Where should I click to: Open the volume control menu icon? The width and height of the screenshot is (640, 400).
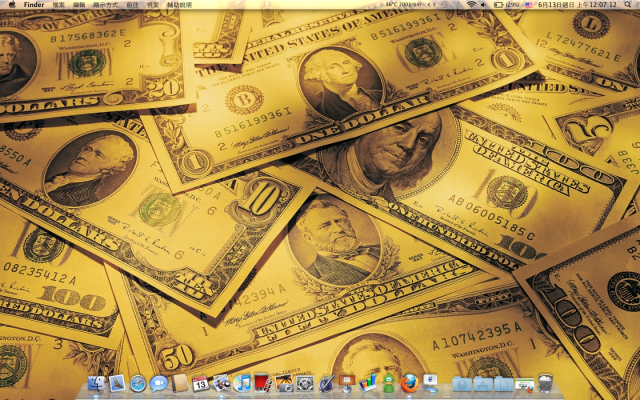click(x=483, y=4)
